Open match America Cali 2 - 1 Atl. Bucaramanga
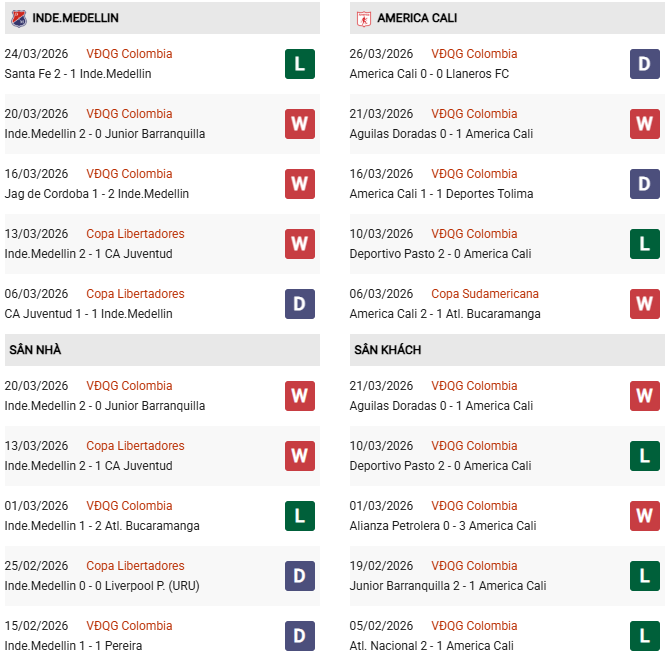 445,314
